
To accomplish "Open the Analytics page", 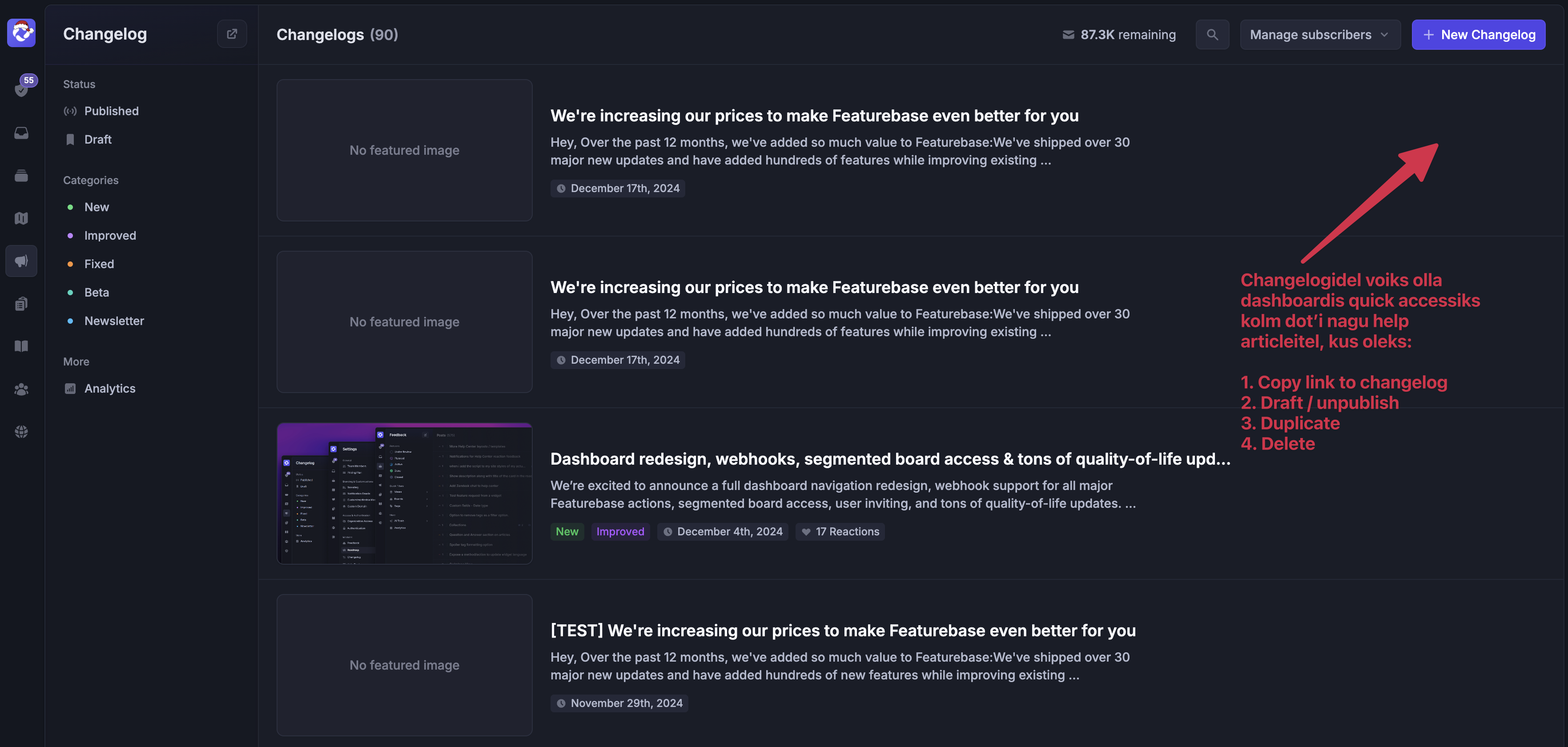I will pos(109,389).
